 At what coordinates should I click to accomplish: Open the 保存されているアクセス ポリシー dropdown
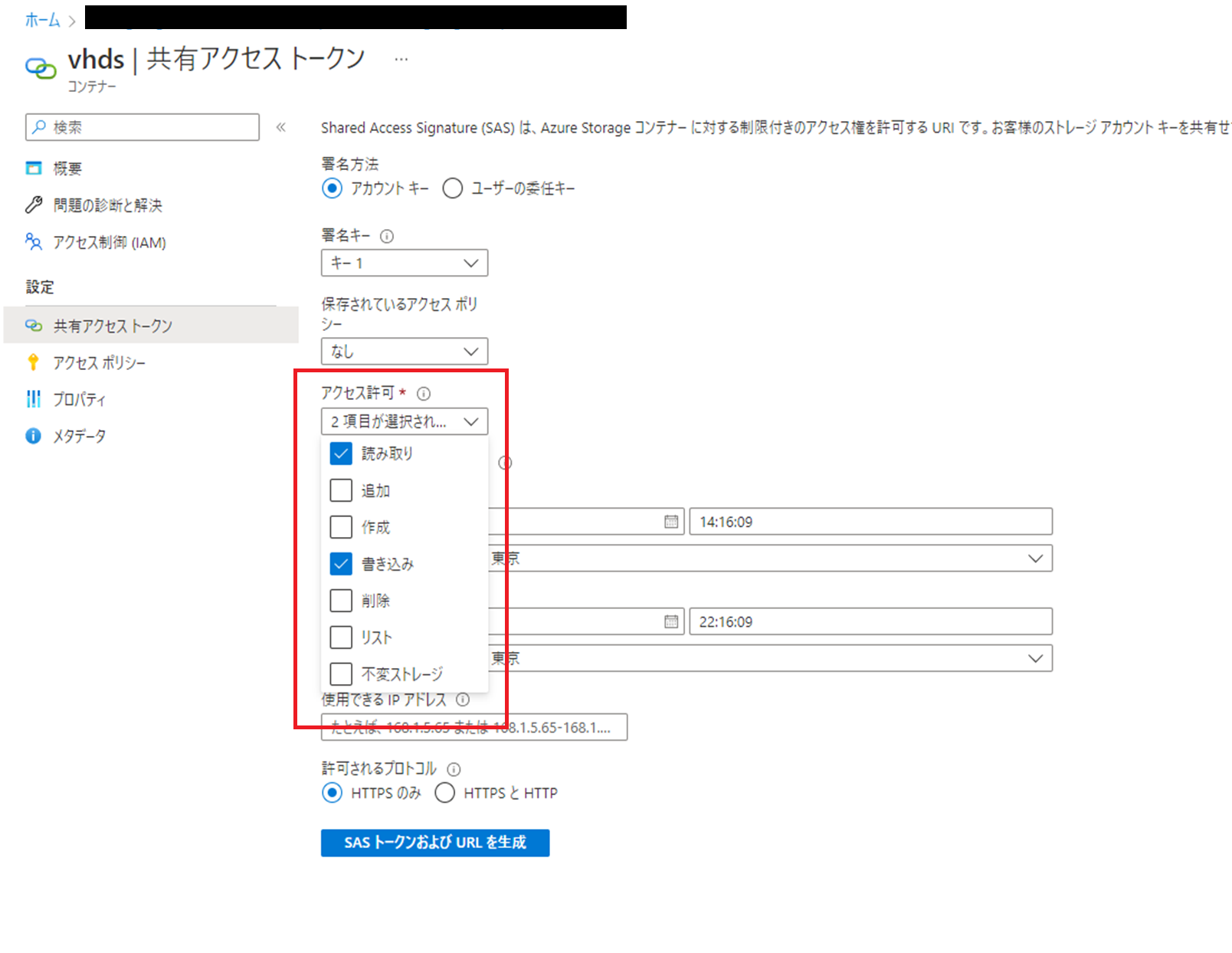405,352
